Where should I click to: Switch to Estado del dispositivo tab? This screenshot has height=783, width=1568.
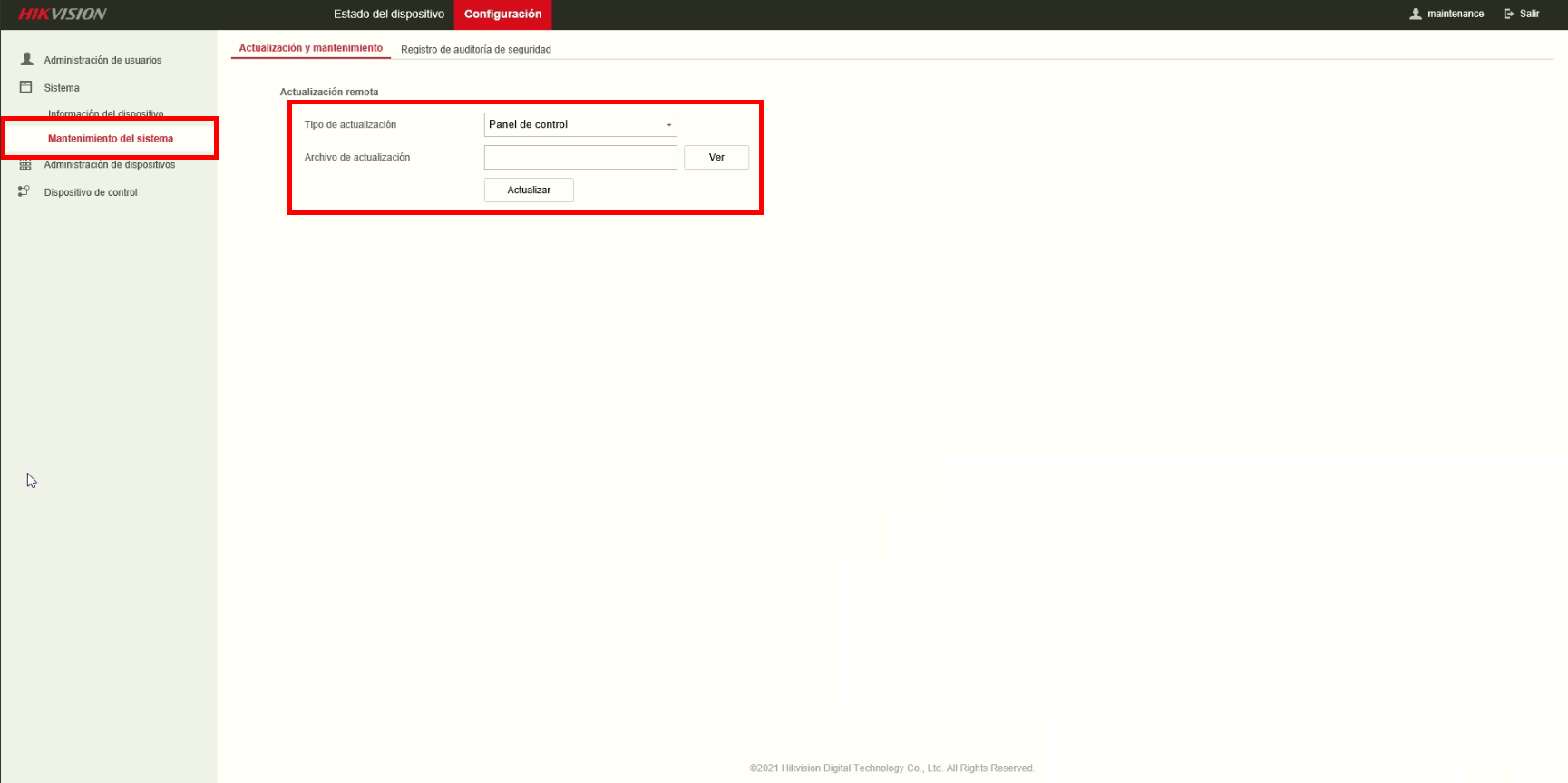coord(389,15)
